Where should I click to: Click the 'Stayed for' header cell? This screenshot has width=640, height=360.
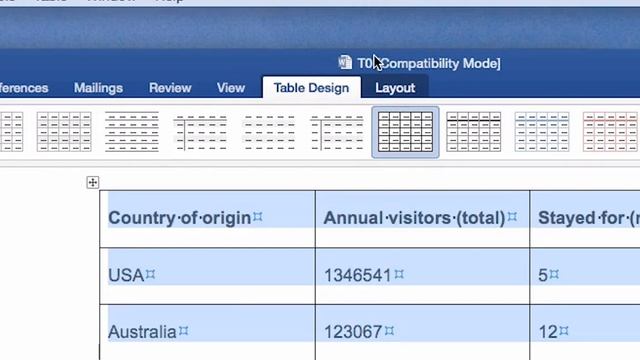click(x=585, y=219)
